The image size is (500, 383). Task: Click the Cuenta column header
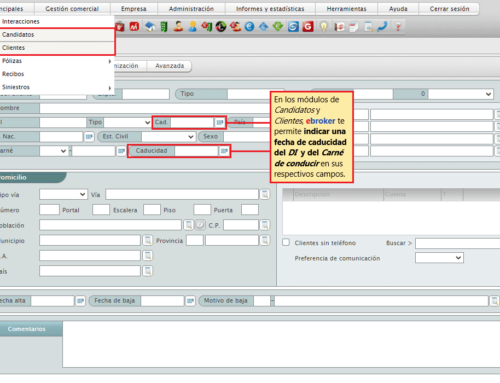pos(412,194)
